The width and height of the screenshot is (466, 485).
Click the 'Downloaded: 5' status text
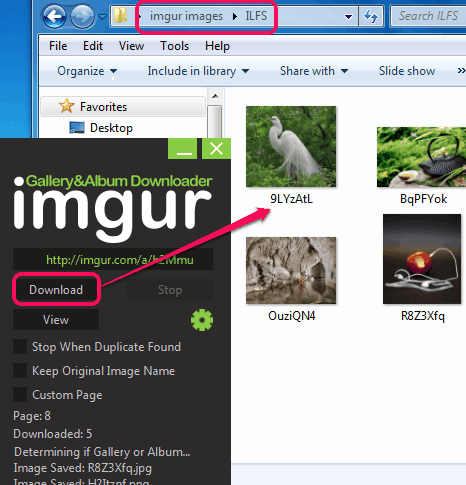pyautogui.click(x=53, y=434)
